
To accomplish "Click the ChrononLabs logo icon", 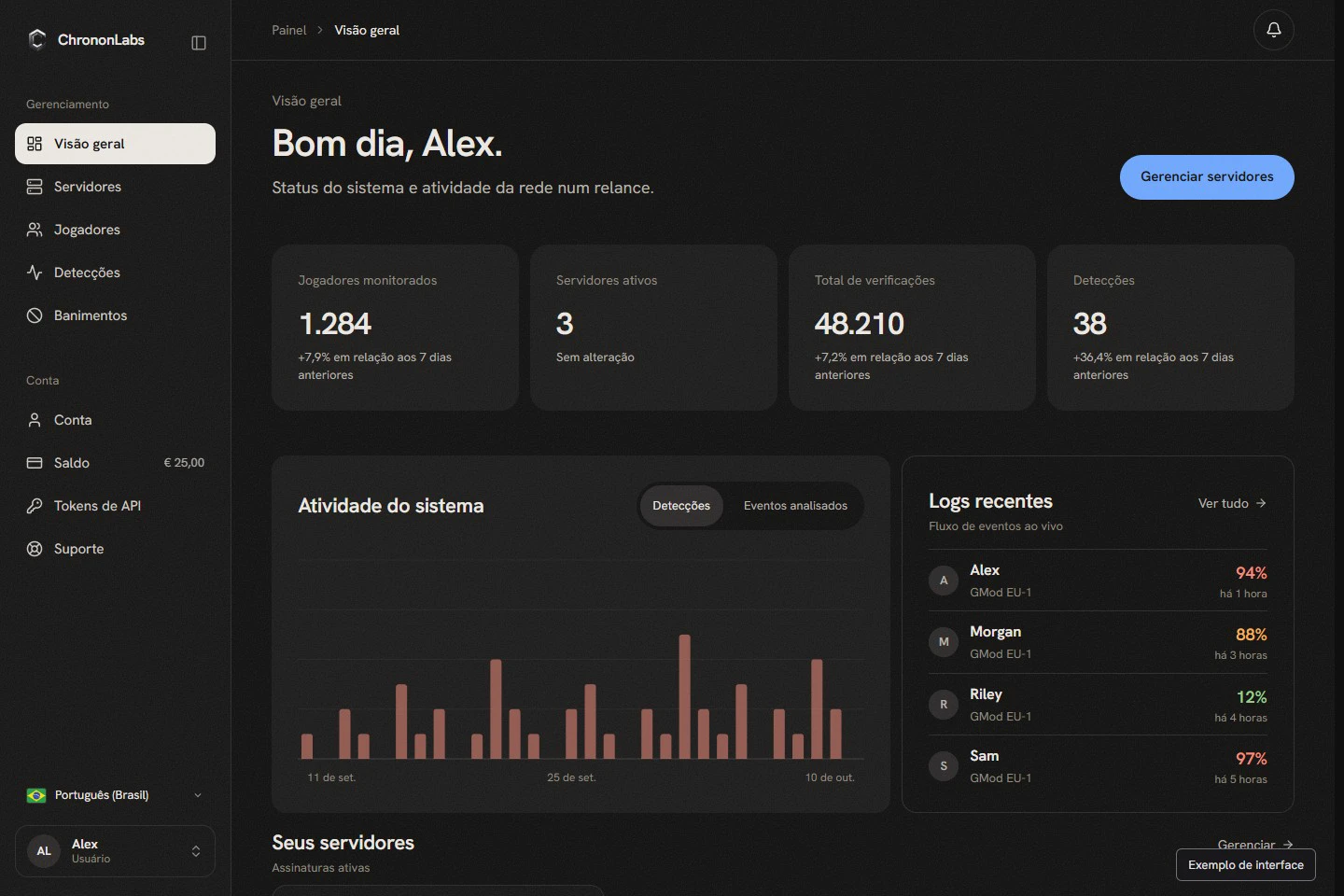I will coord(37,39).
